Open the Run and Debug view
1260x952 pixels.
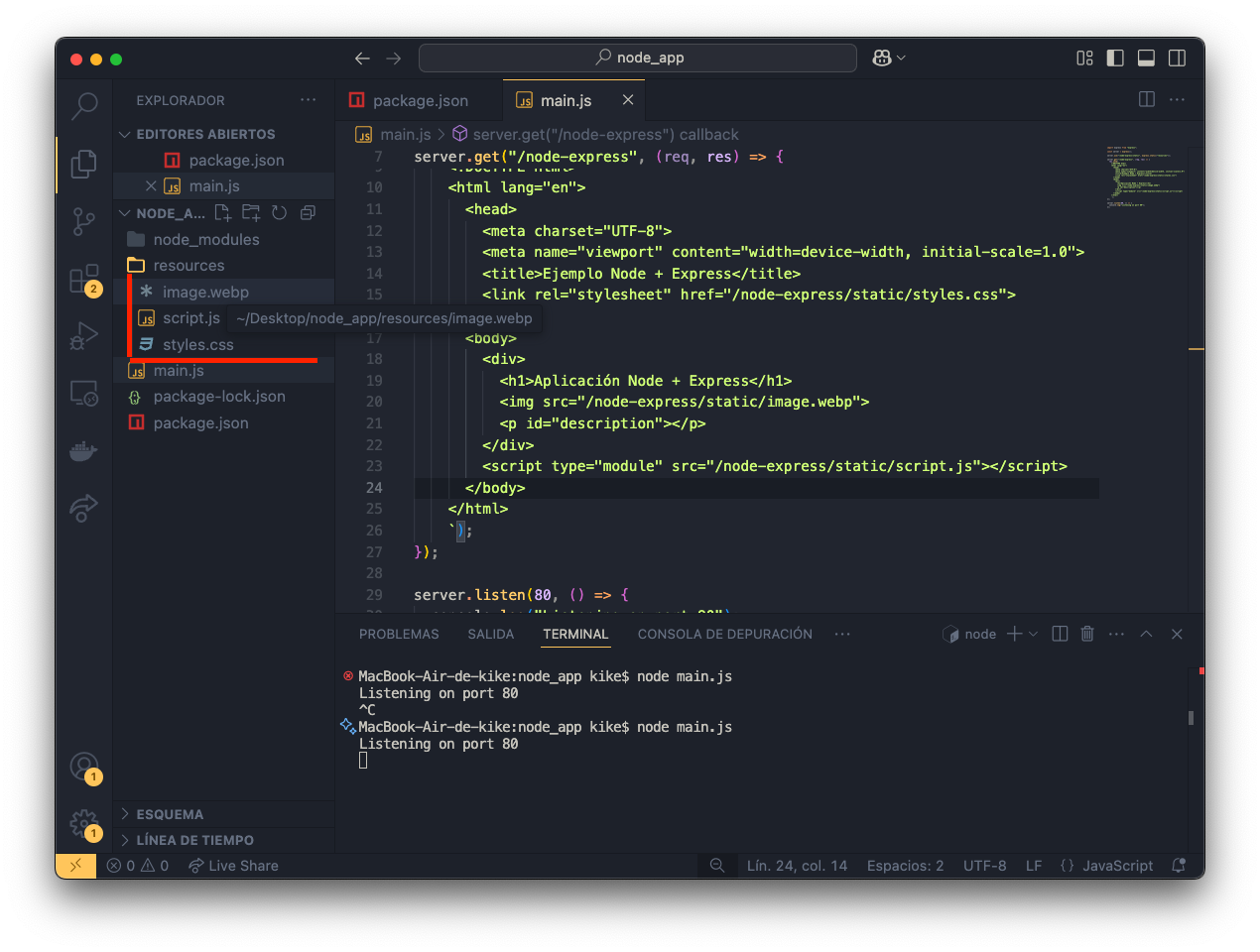[x=84, y=337]
